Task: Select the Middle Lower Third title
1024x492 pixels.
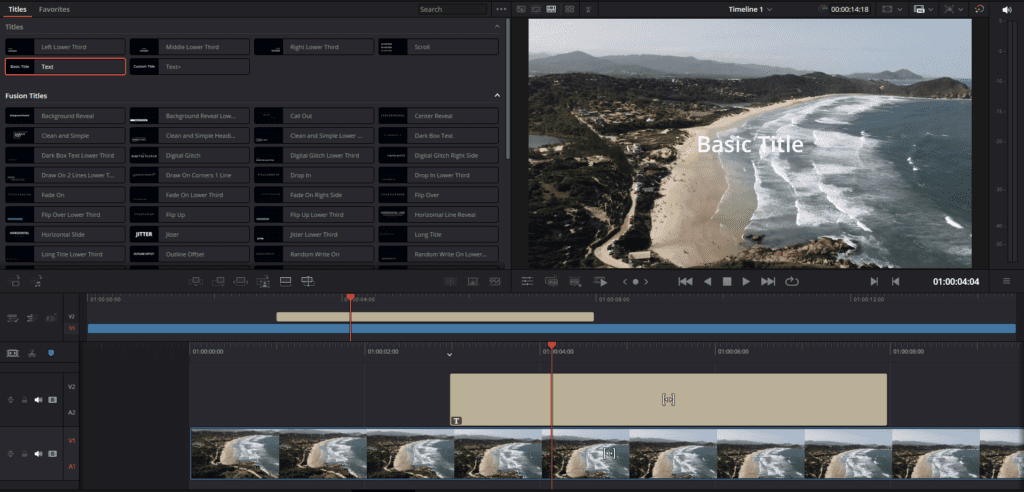Action: pos(189,47)
